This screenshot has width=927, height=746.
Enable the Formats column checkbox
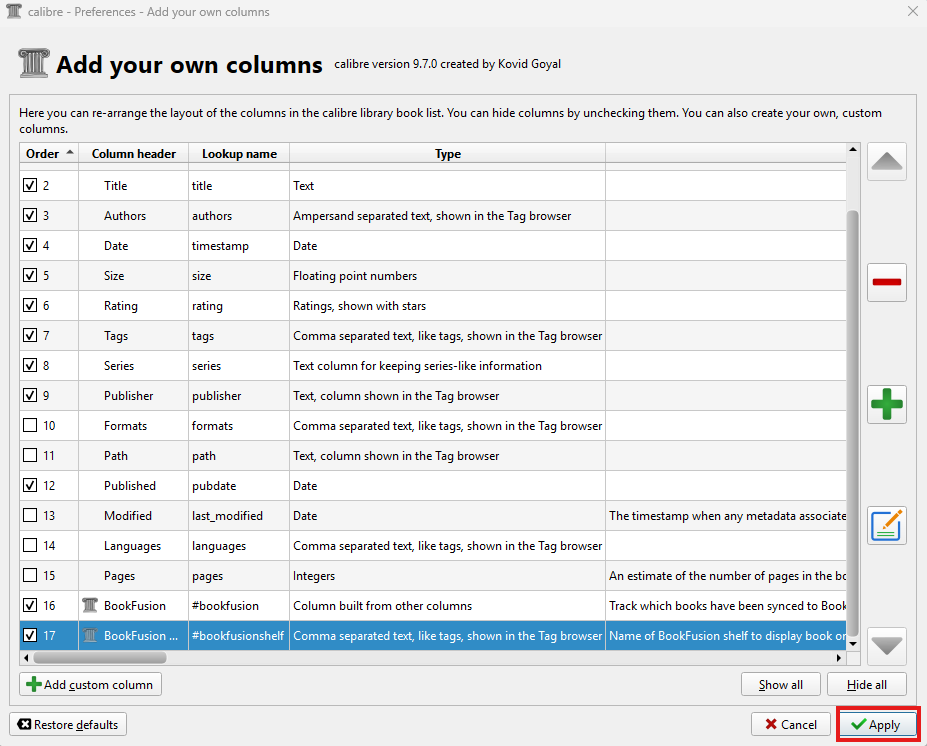pos(30,425)
